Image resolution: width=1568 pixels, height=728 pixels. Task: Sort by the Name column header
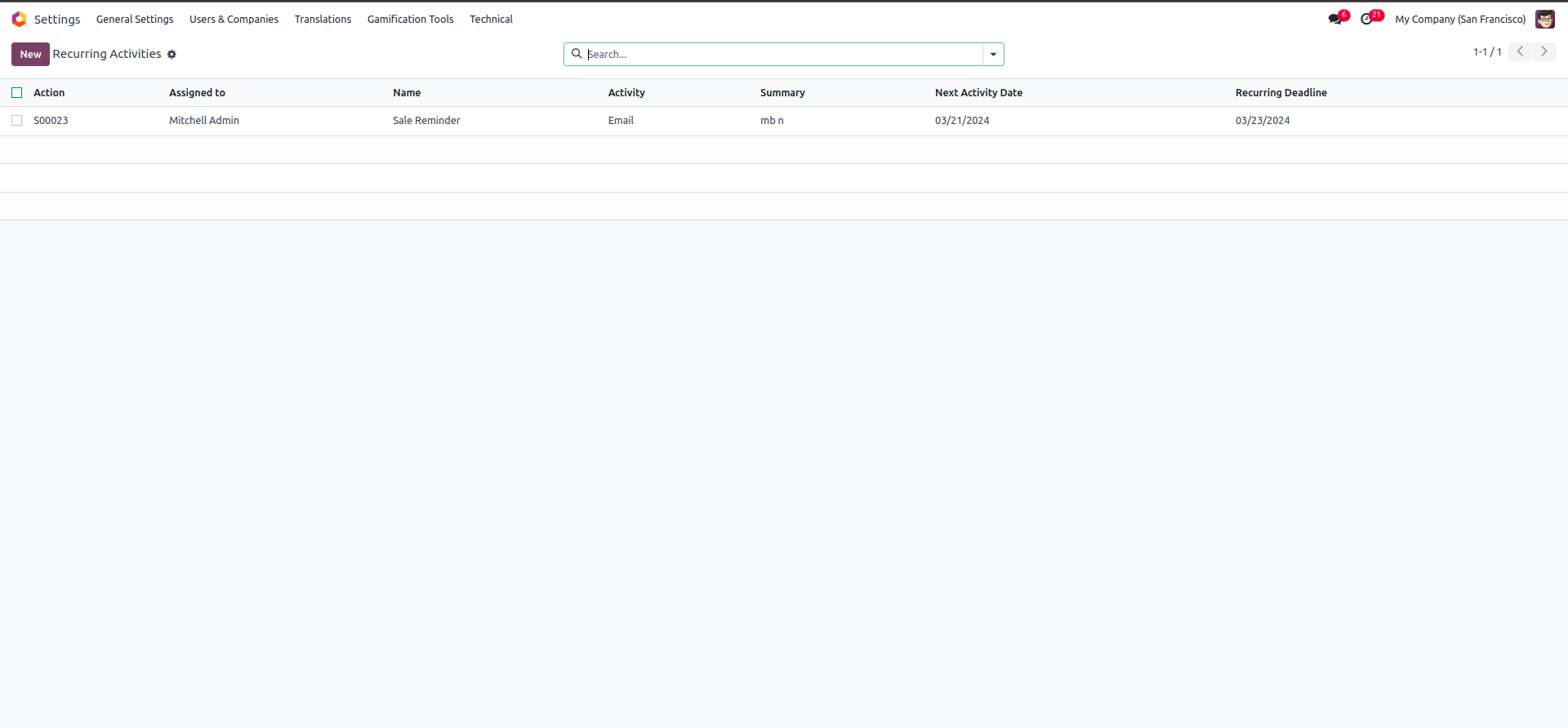pyautogui.click(x=407, y=93)
